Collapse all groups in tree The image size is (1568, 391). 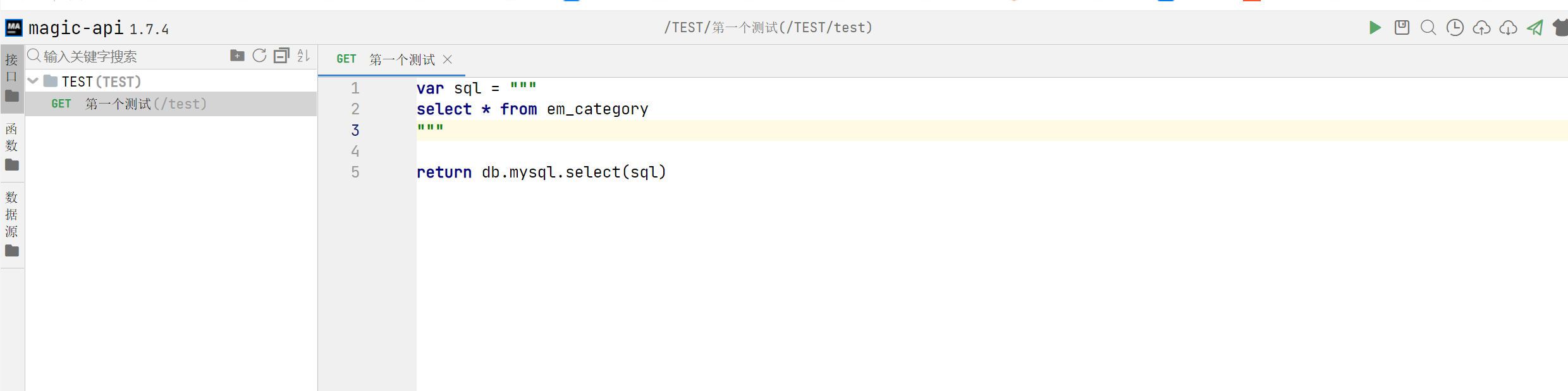[x=281, y=56]
